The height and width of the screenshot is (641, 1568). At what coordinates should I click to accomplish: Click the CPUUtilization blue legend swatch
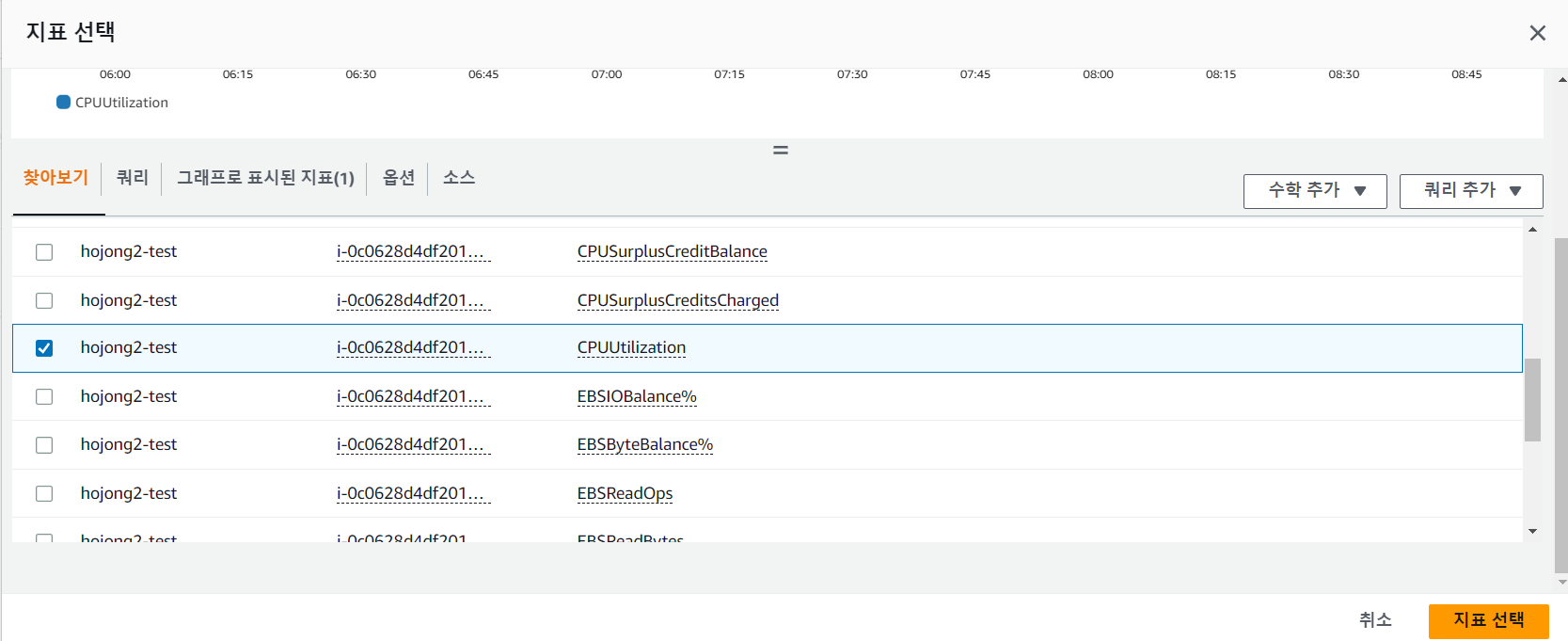pos(64,102)
